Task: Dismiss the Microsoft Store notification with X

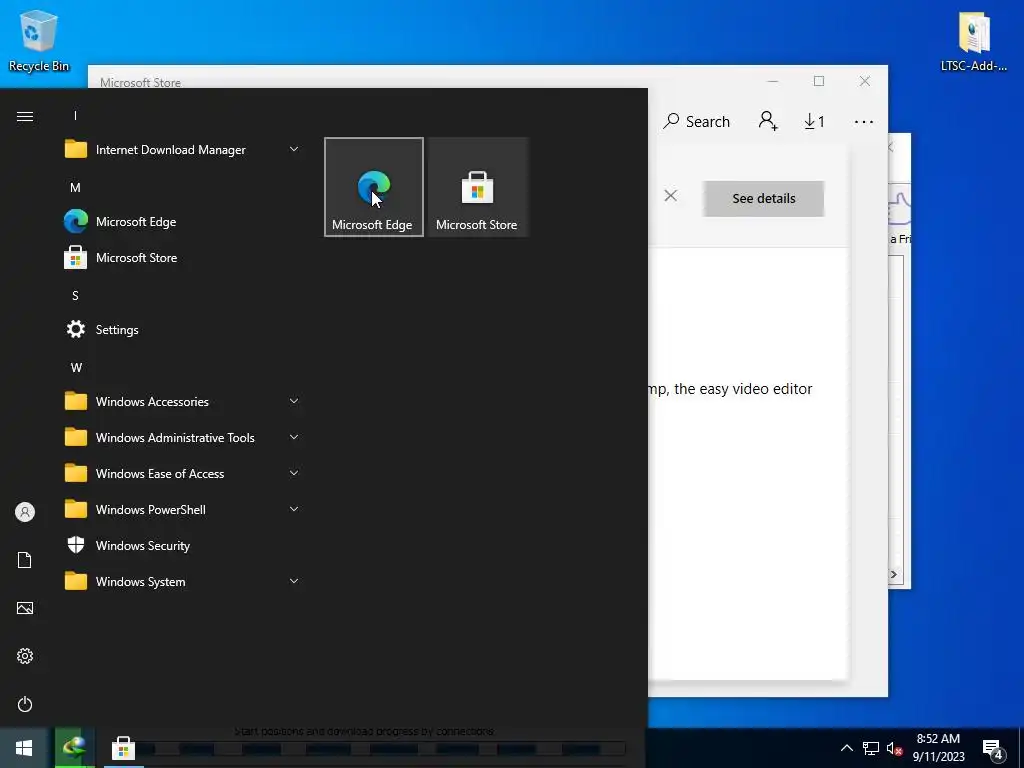Action: pos(671,196)
